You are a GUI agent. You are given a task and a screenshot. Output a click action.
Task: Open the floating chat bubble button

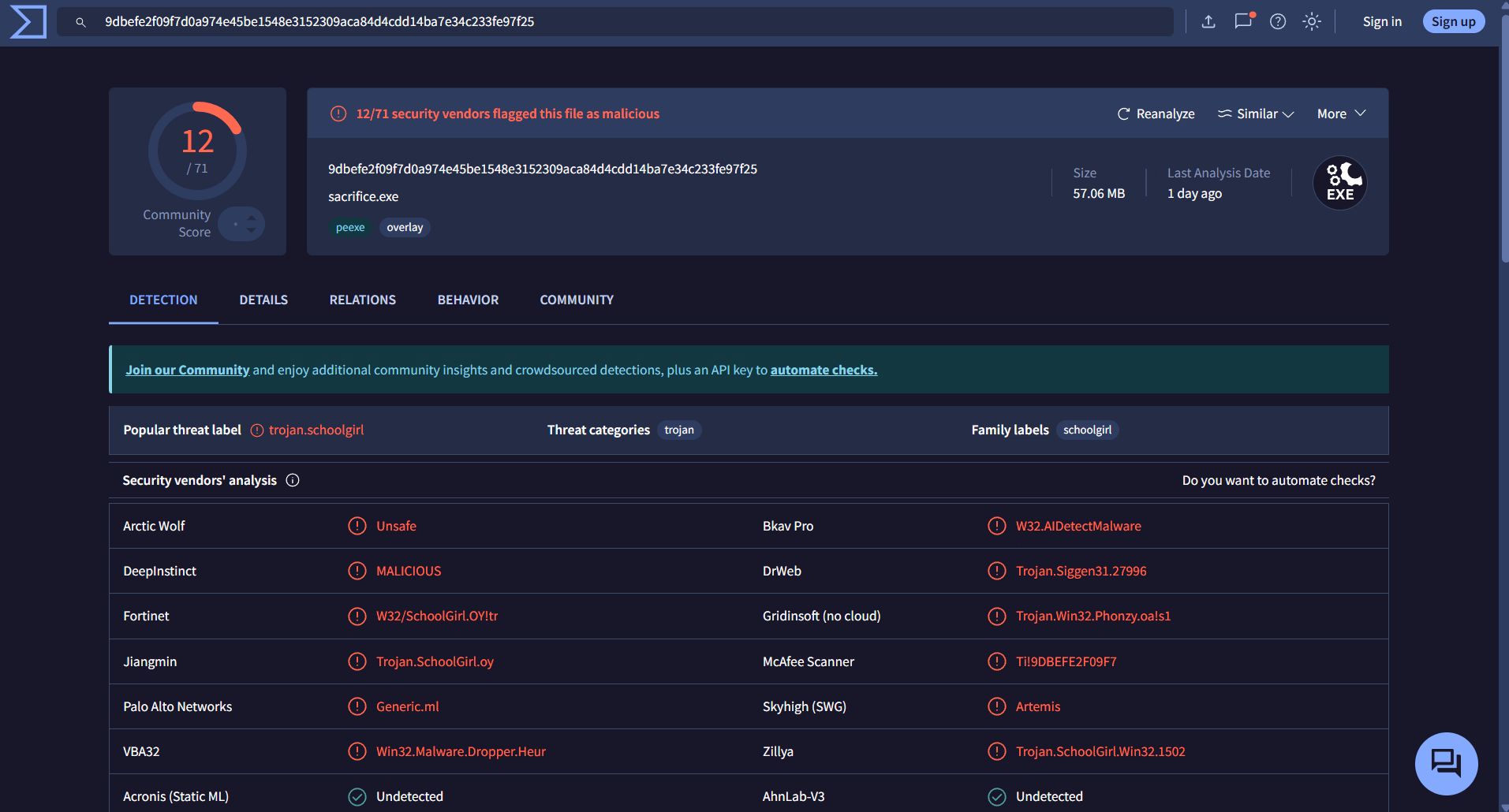pos(1446,763)
